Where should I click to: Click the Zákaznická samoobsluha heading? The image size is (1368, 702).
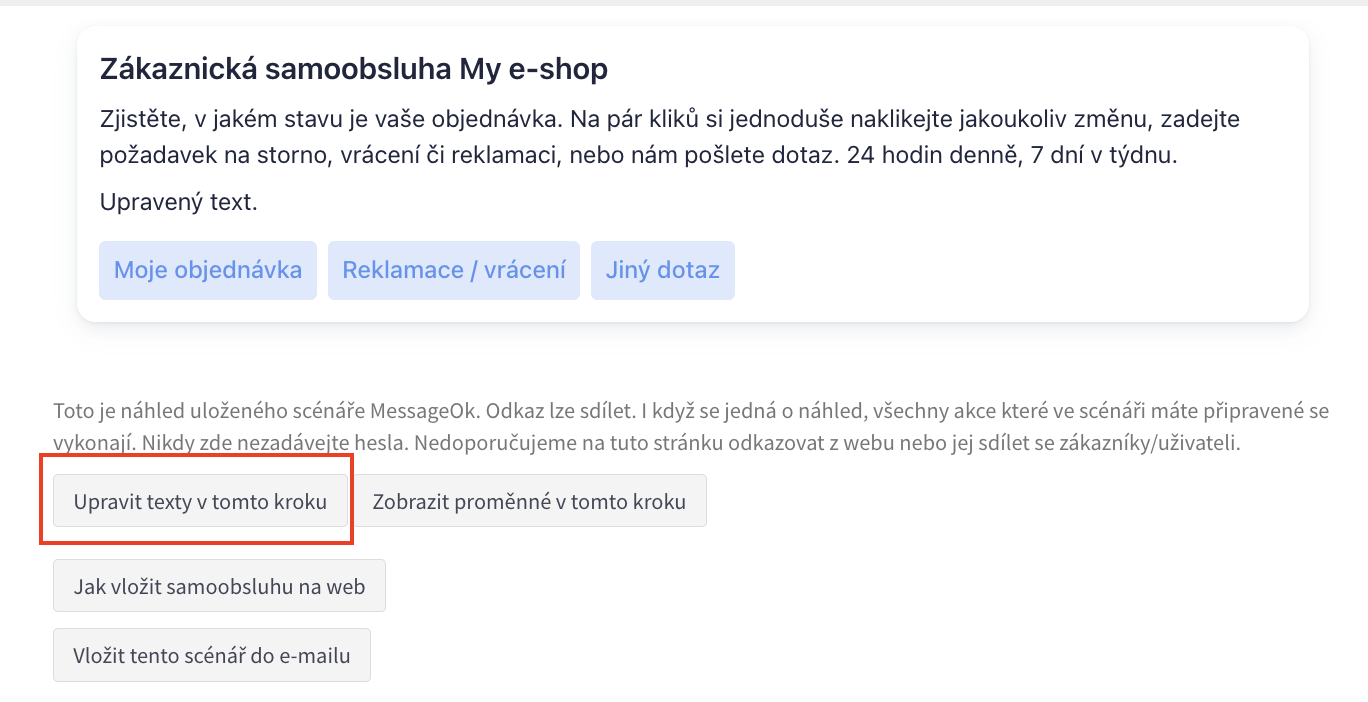click(276, 69)
